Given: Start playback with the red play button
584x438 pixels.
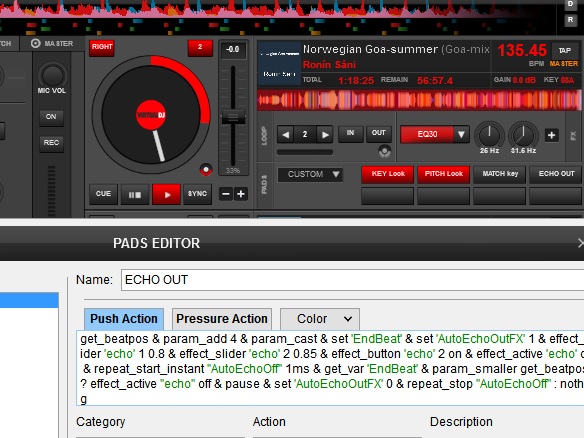Looking at the screenshot, I should click(x=166, y=194).
